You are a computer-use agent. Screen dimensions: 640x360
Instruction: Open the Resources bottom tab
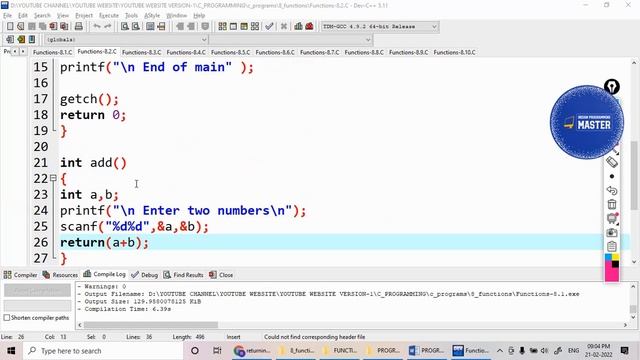pos(60,275)
